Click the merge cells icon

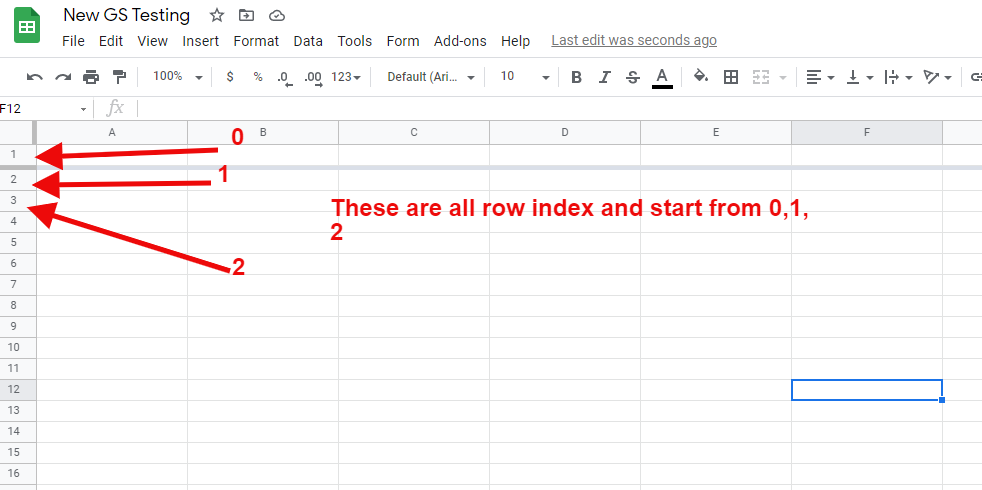(x=760, y=77)
